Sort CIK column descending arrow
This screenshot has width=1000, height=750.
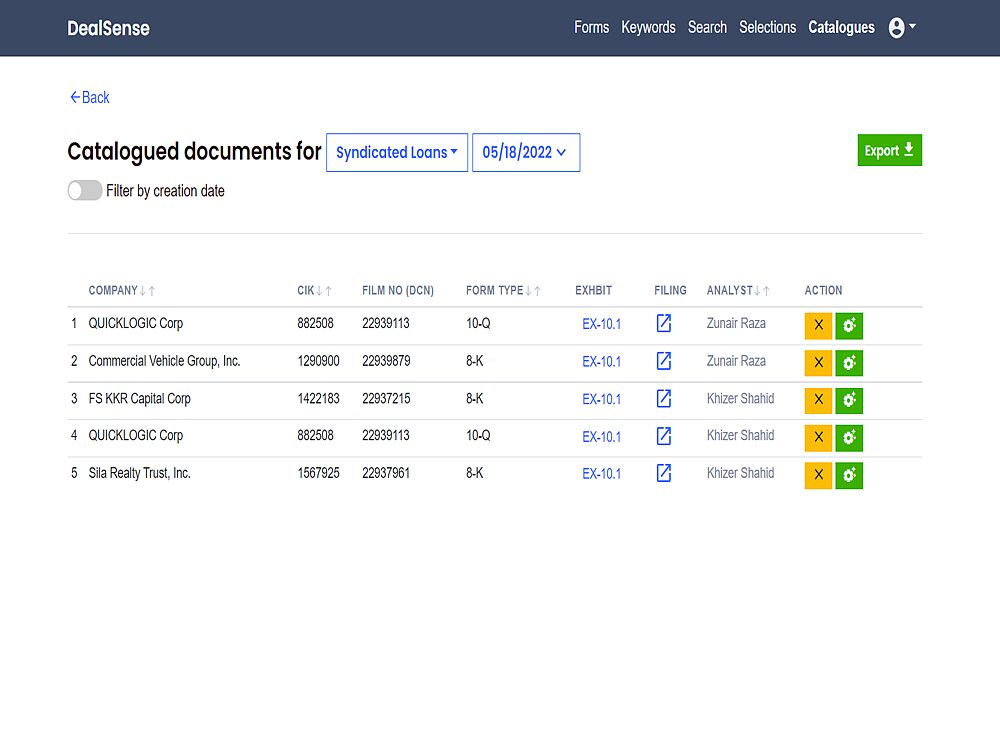tap(320, 291)
